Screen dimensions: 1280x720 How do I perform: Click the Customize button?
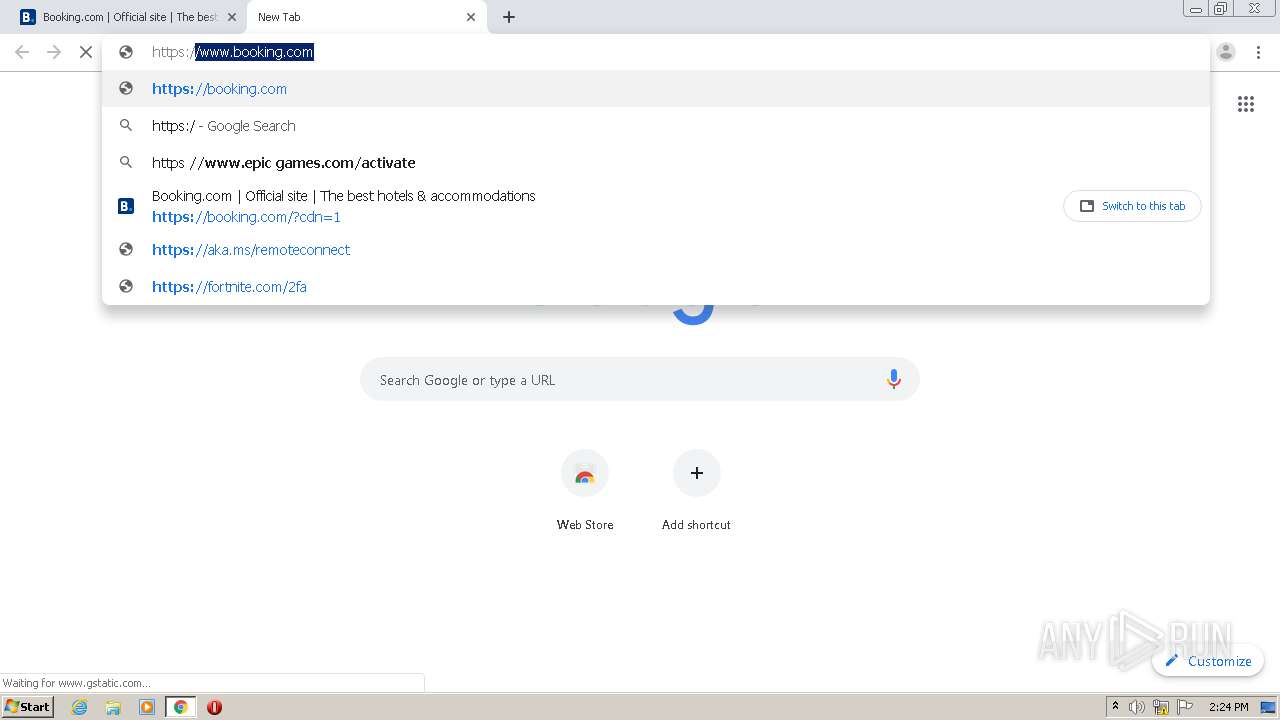point(1208,661)
